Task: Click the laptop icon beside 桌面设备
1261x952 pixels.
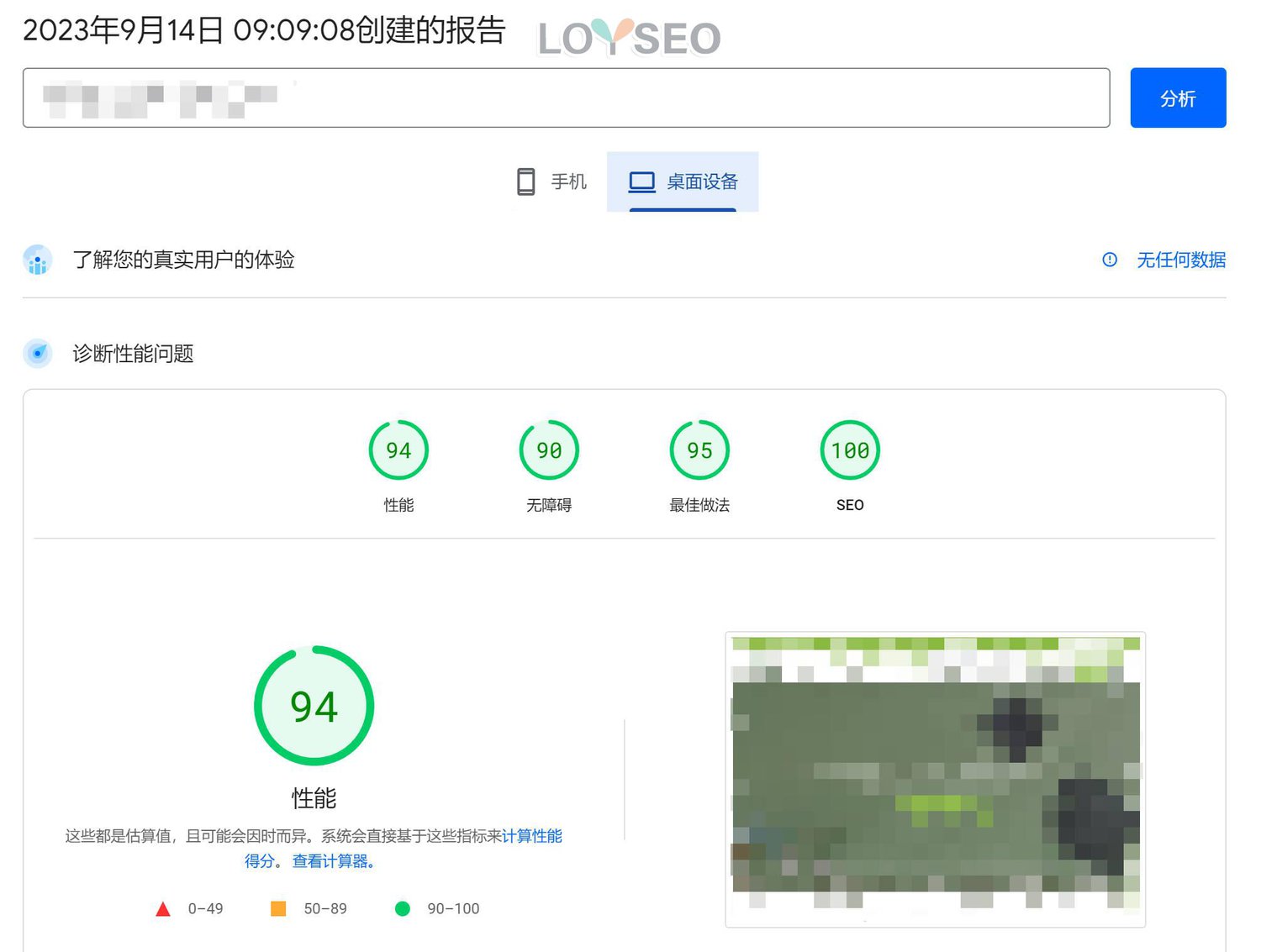Action: coord(642,181)
